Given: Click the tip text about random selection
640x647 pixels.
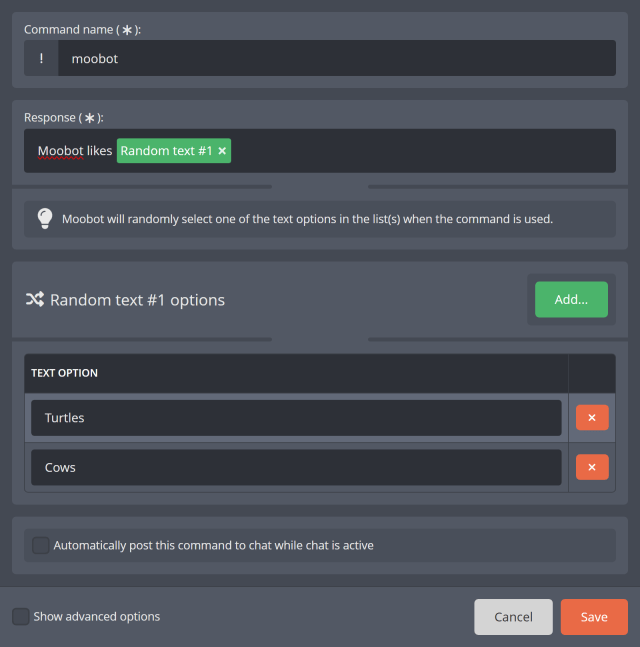Looking at the screenshot, I should 307,219.
